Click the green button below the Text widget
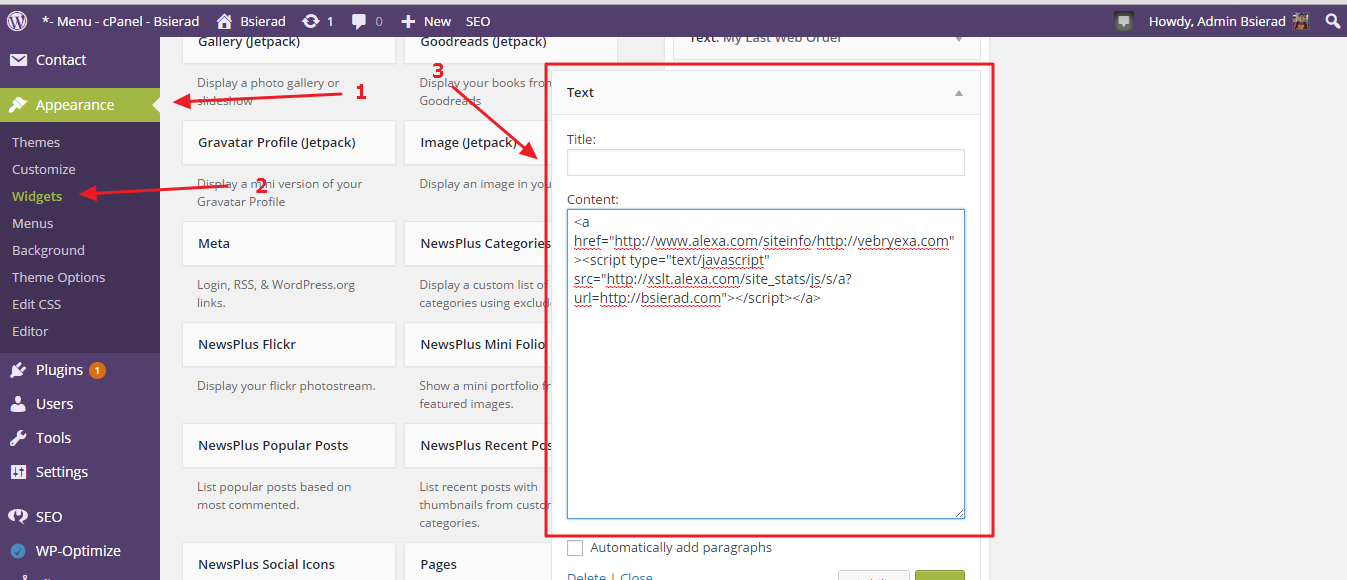The image size is (1347, 580). (x=940, y=575)
